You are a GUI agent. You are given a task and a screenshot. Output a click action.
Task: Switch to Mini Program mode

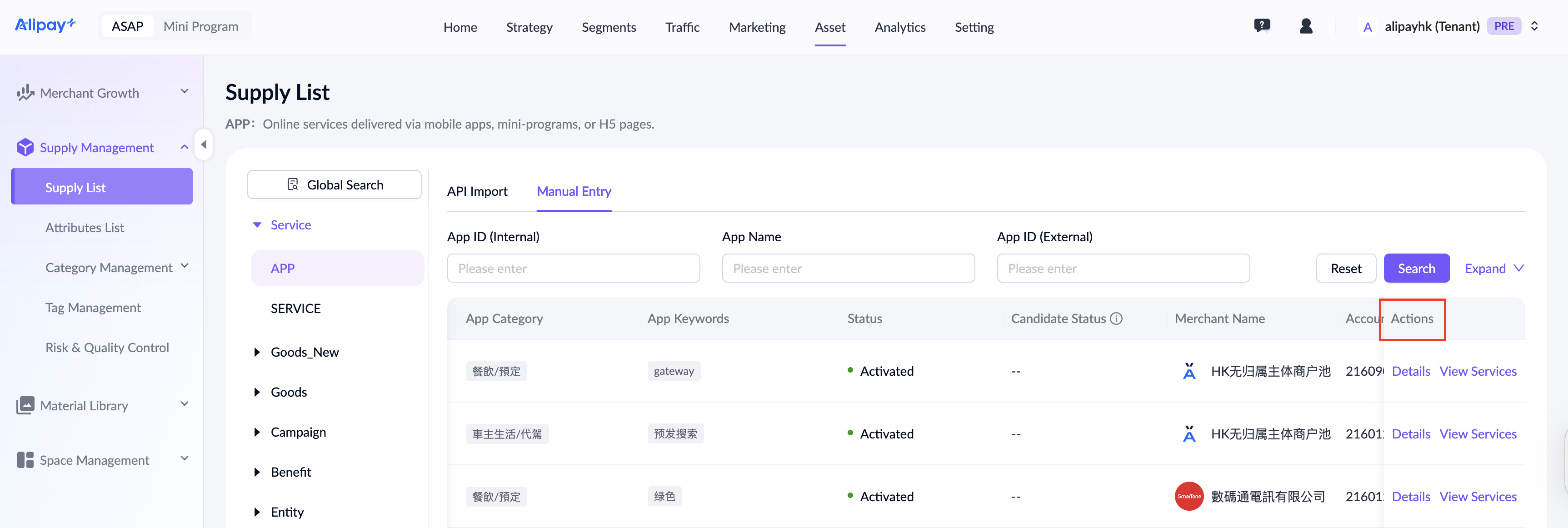[x=201, y=26]
